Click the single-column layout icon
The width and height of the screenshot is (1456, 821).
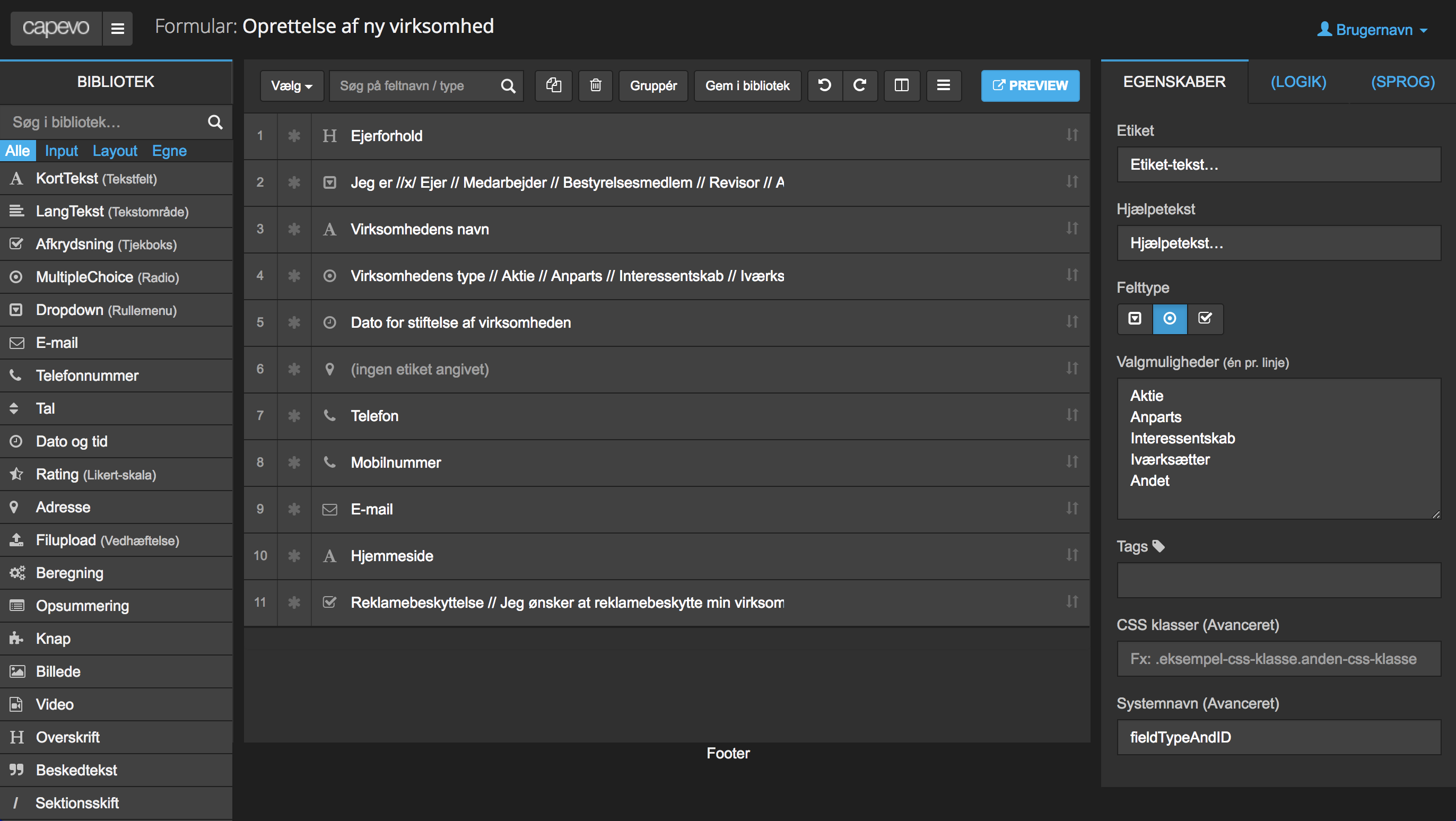coord(943,85)
